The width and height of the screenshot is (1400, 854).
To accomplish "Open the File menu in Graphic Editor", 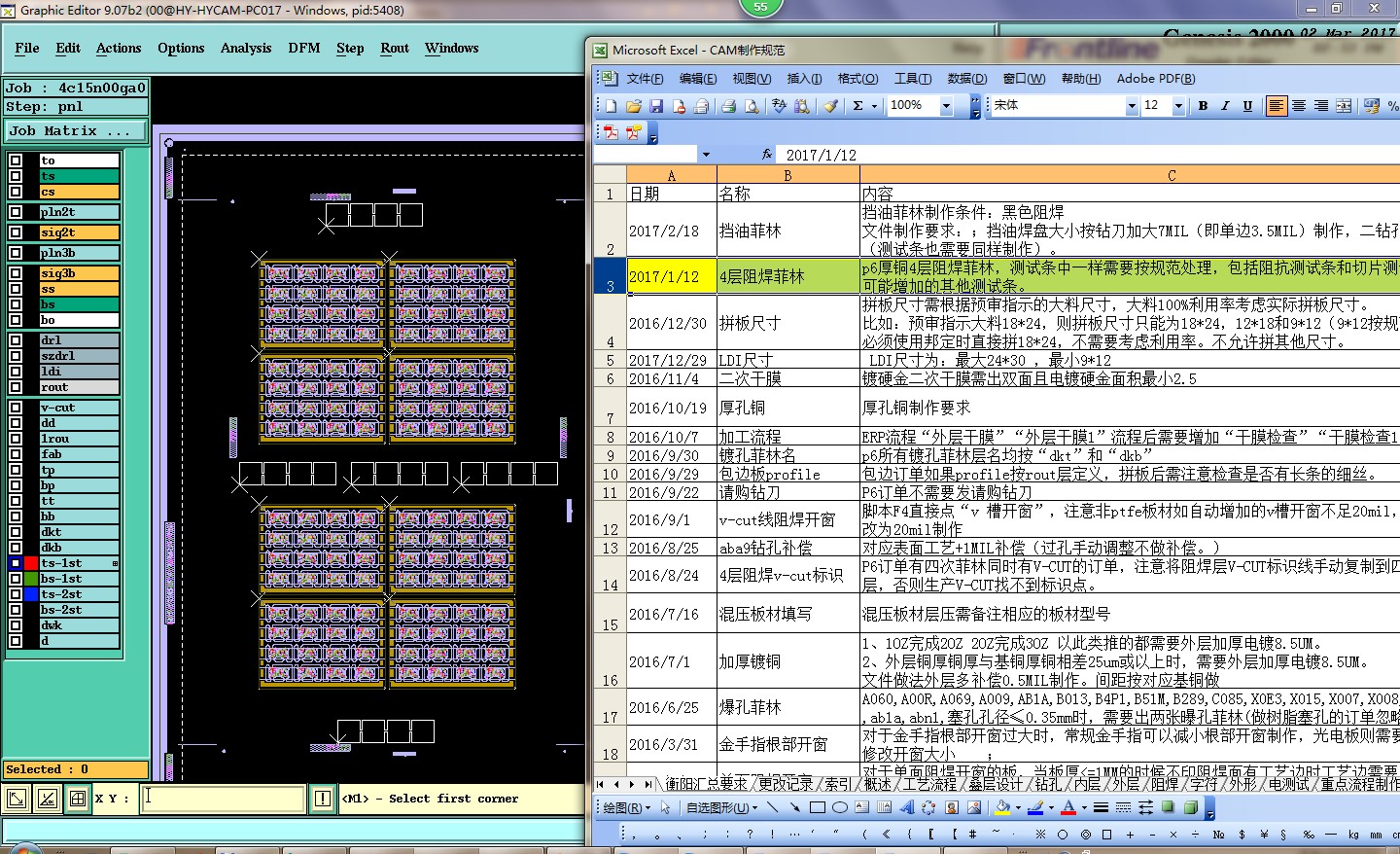I will click(x=27, y=48).
